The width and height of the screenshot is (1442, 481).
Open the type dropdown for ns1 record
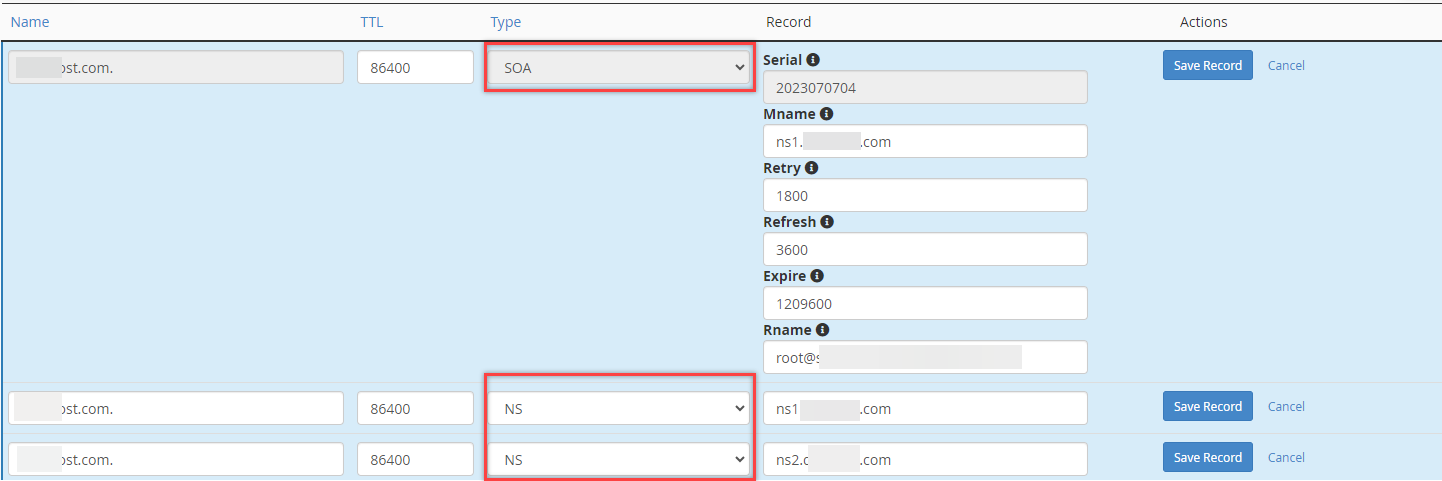618,408
